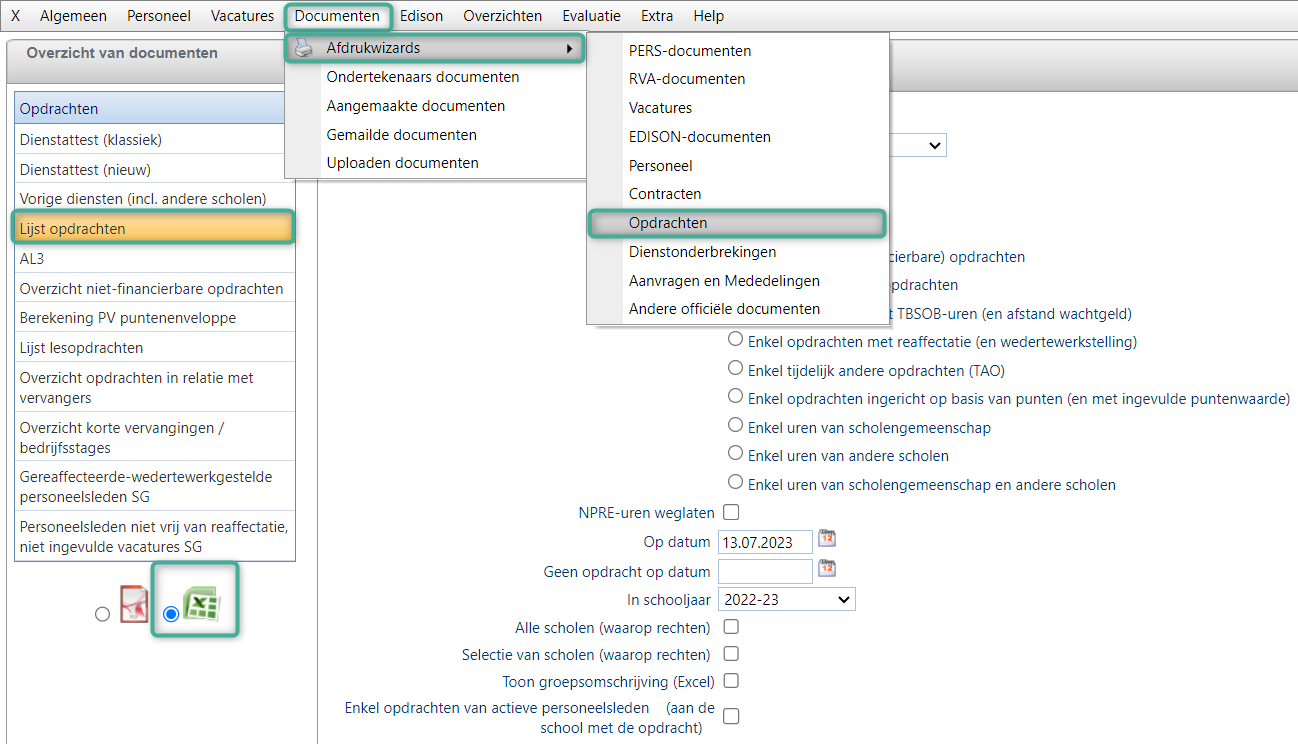The image size is (1298, 744).
Task: Click the printer icon beside Afdrukwizards
Action: pos(304,48)
